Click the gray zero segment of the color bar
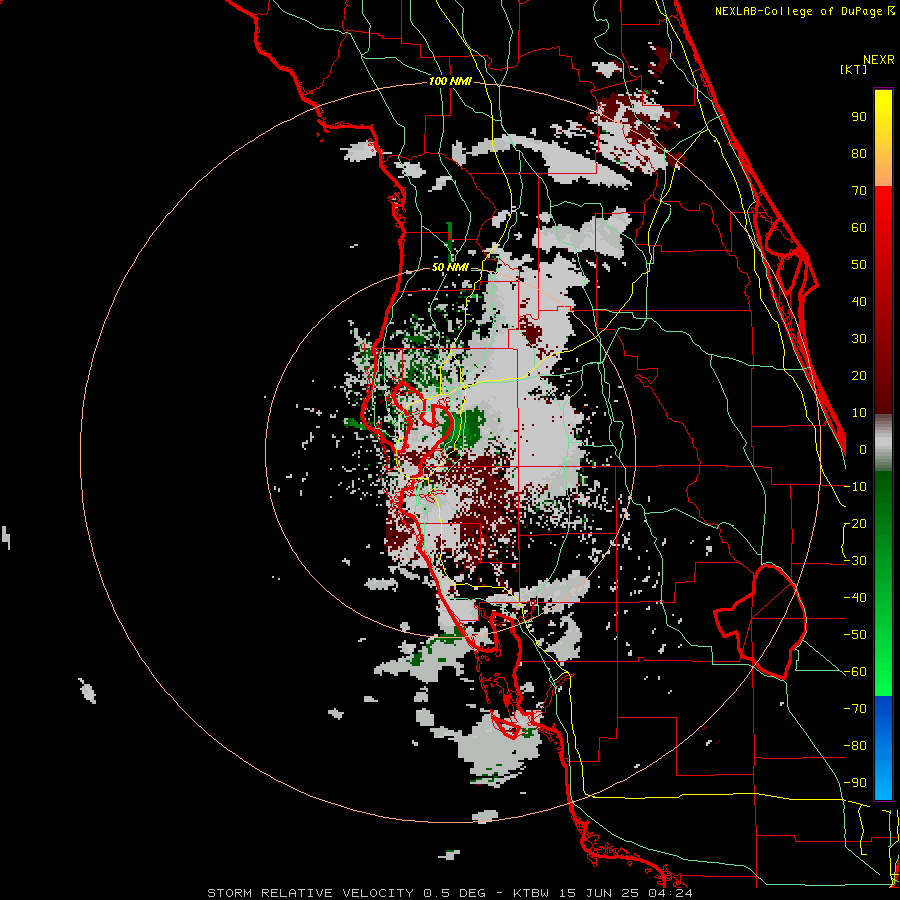 pos(883,442)
